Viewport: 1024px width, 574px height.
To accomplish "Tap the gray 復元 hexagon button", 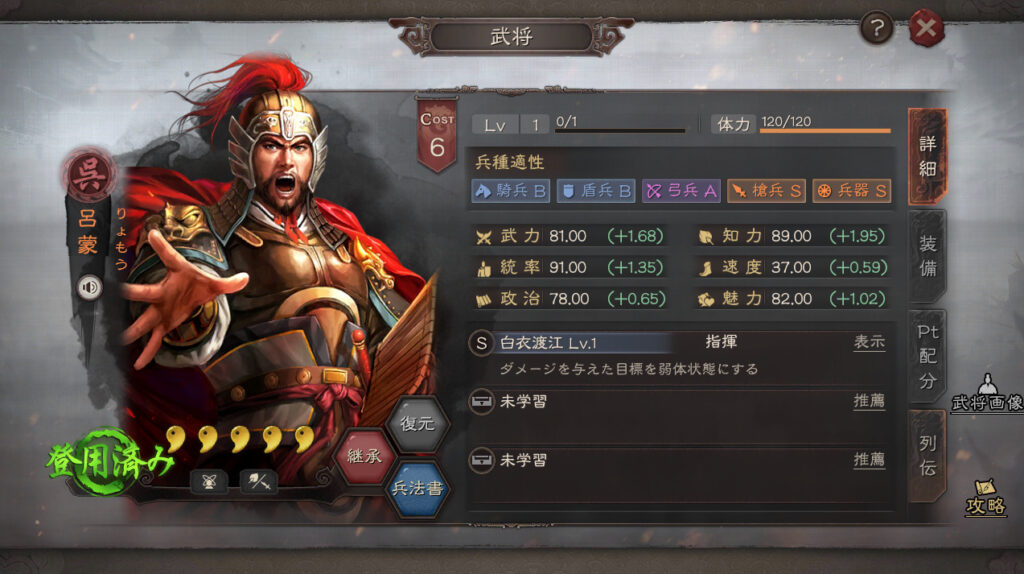I will click(x=417, y=424).
